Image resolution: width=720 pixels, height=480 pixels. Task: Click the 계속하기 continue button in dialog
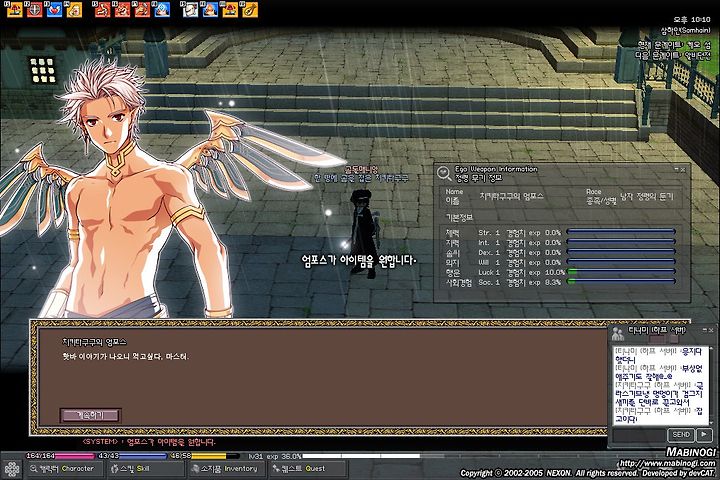tap(90, 416)
